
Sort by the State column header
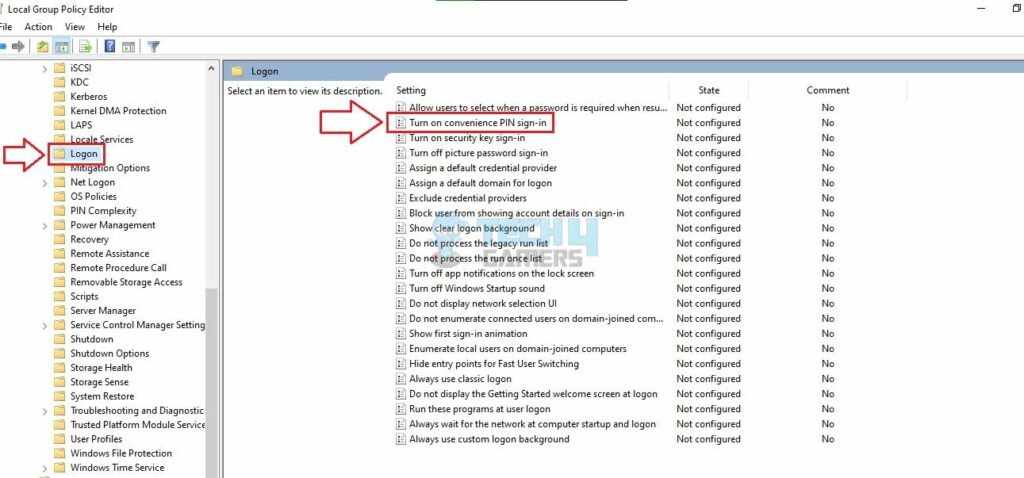tap(709, 90)
